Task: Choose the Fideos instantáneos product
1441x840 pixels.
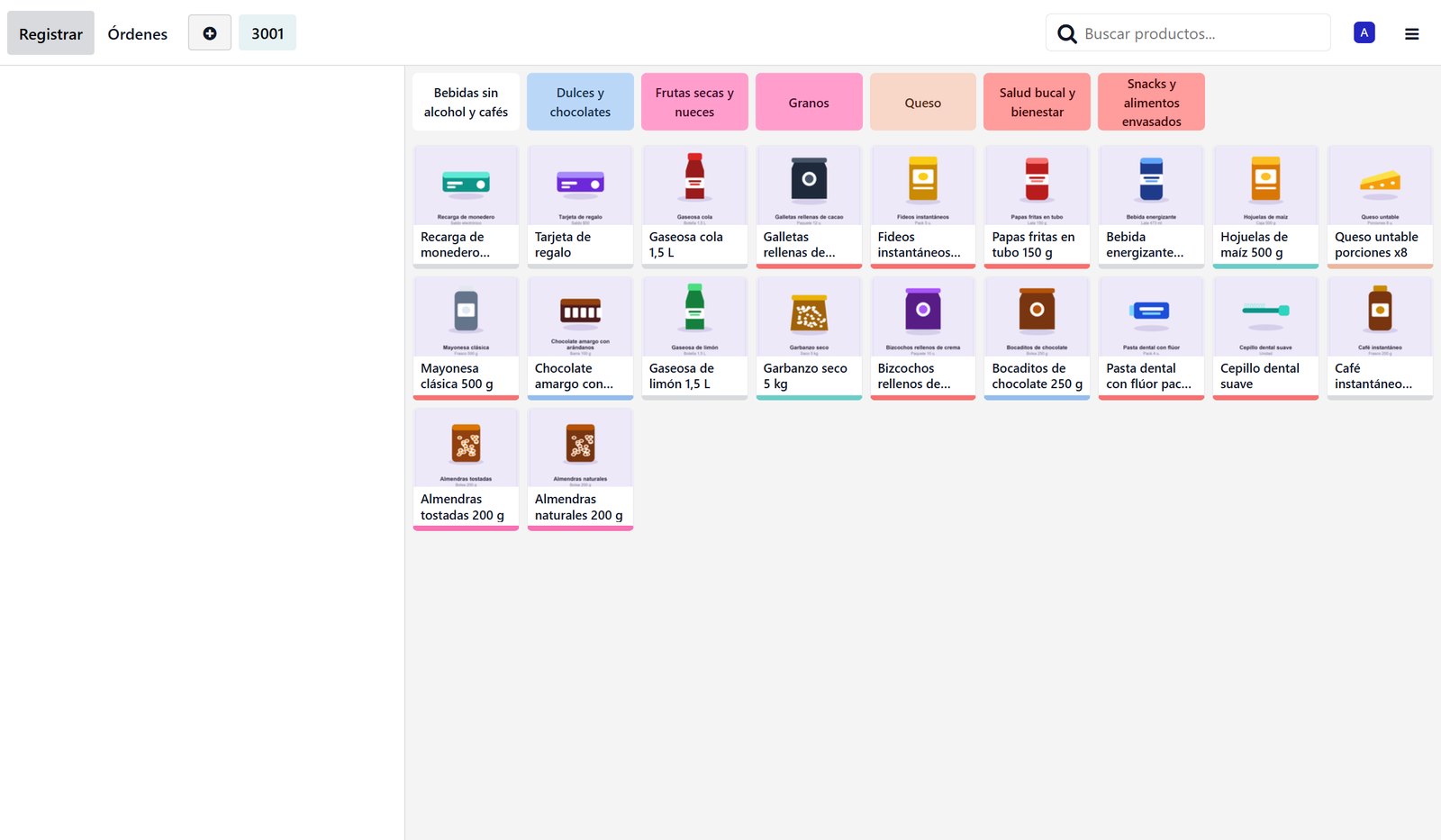Action: click(923, 206)
